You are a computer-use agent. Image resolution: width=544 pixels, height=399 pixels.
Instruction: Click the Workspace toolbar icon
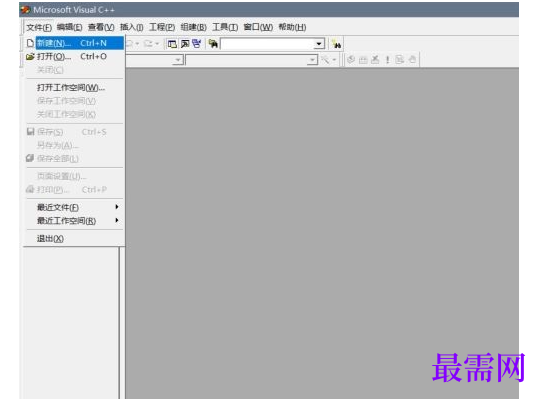coord(172,44)
